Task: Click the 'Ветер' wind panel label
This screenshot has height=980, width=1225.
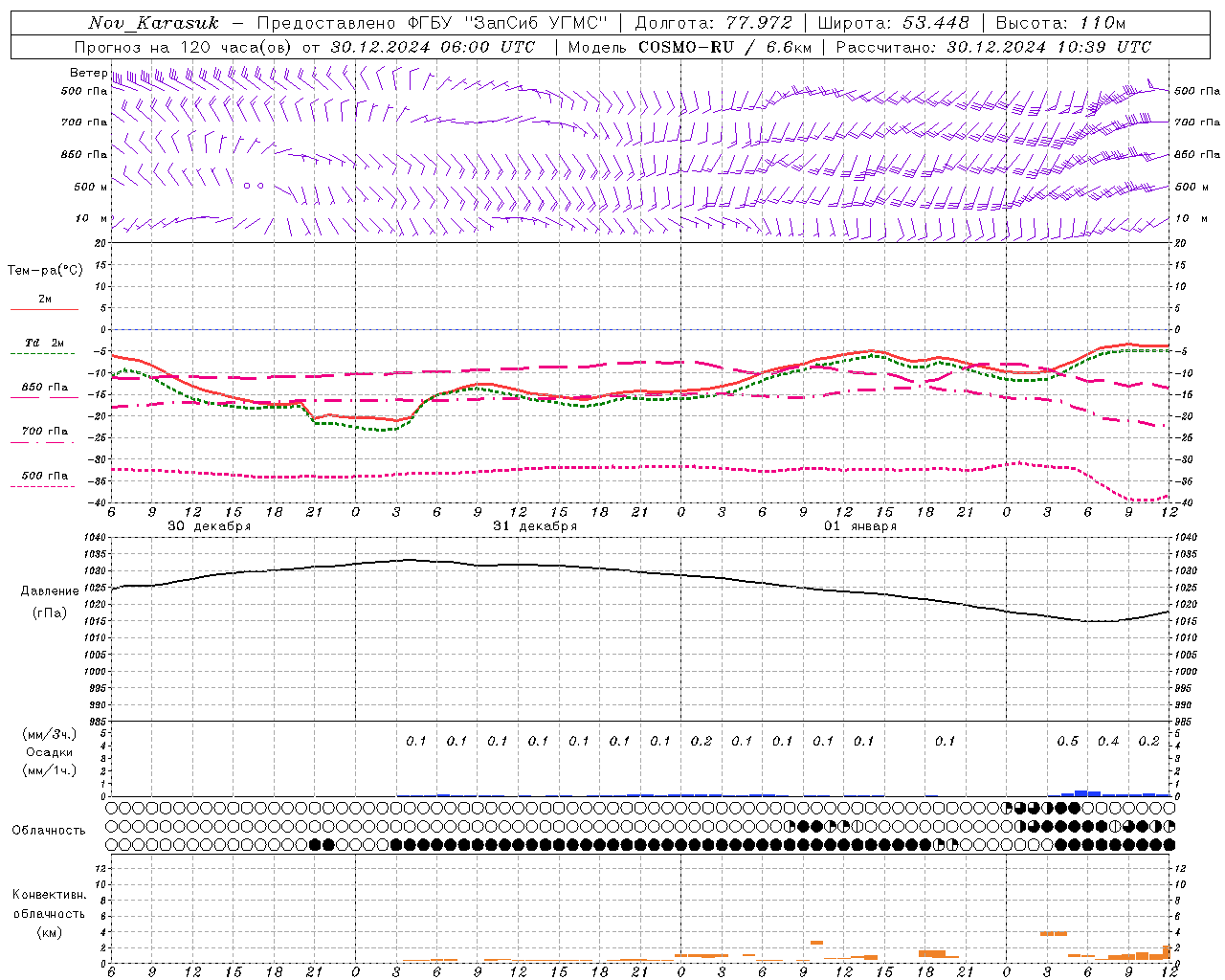Action: click(88, 73)
